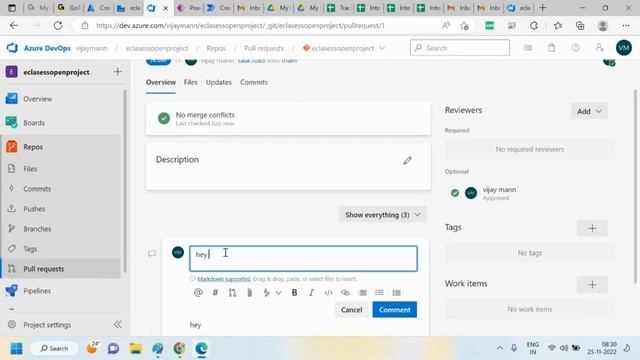Click the plus icon next to project name

[x=118, y=72]
